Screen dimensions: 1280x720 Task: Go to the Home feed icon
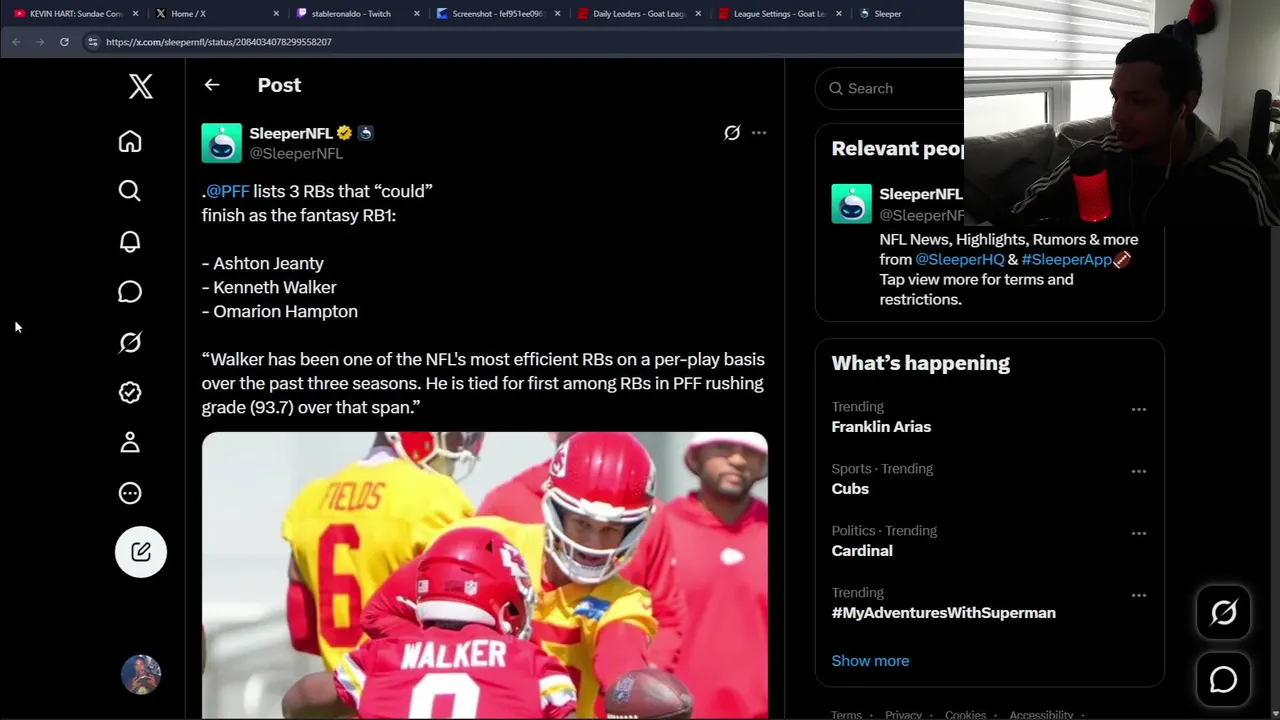pyautogui.click(x=130, y=141)
